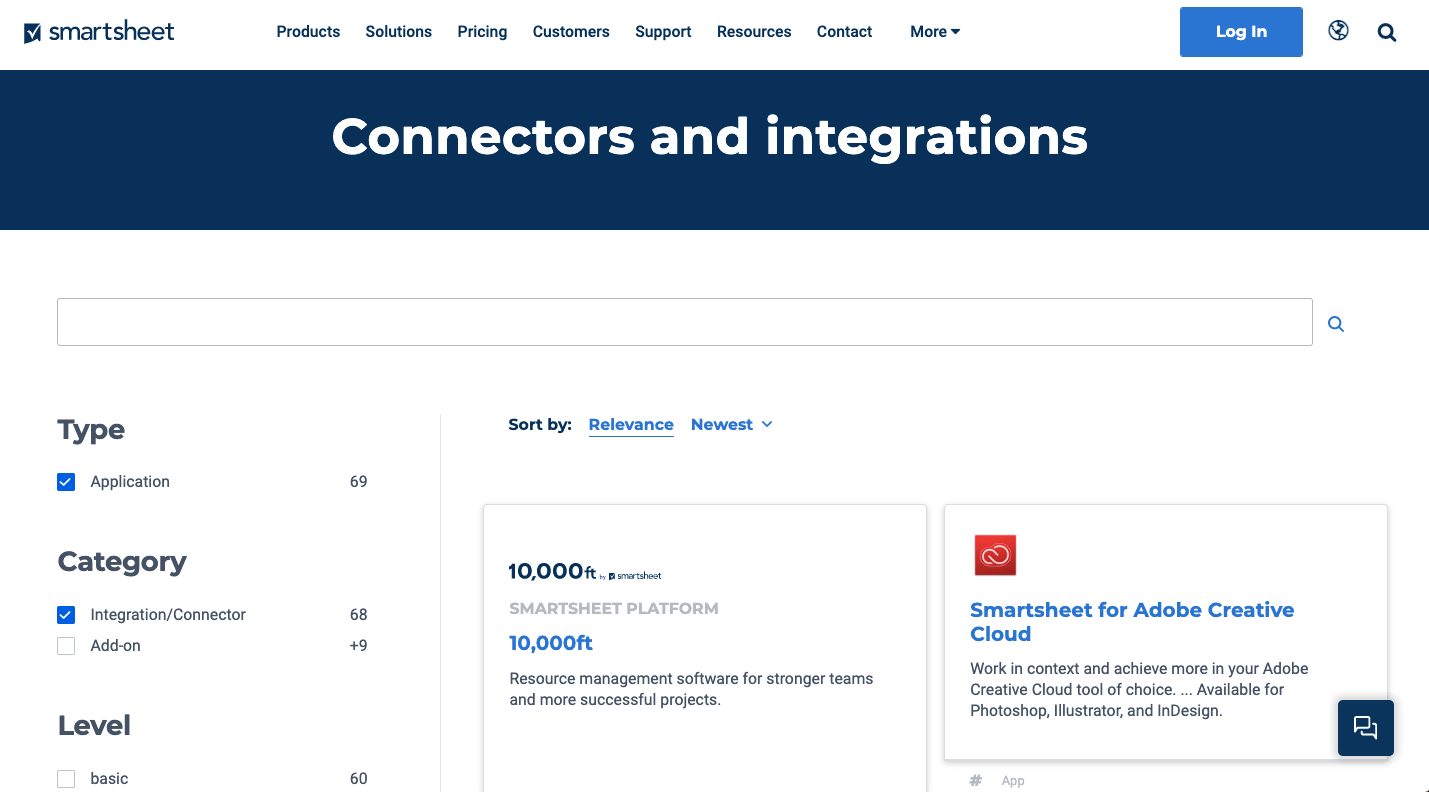Click the Add-on count +9

point(358,646)
